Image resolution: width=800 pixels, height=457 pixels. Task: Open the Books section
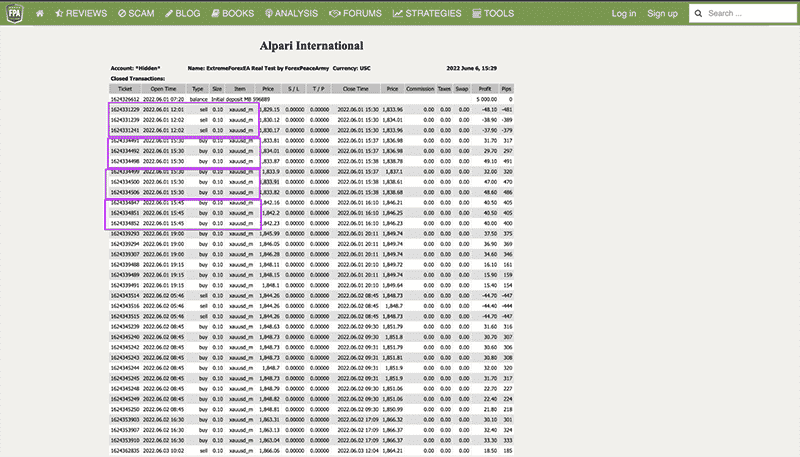click(x=233, y=13)
